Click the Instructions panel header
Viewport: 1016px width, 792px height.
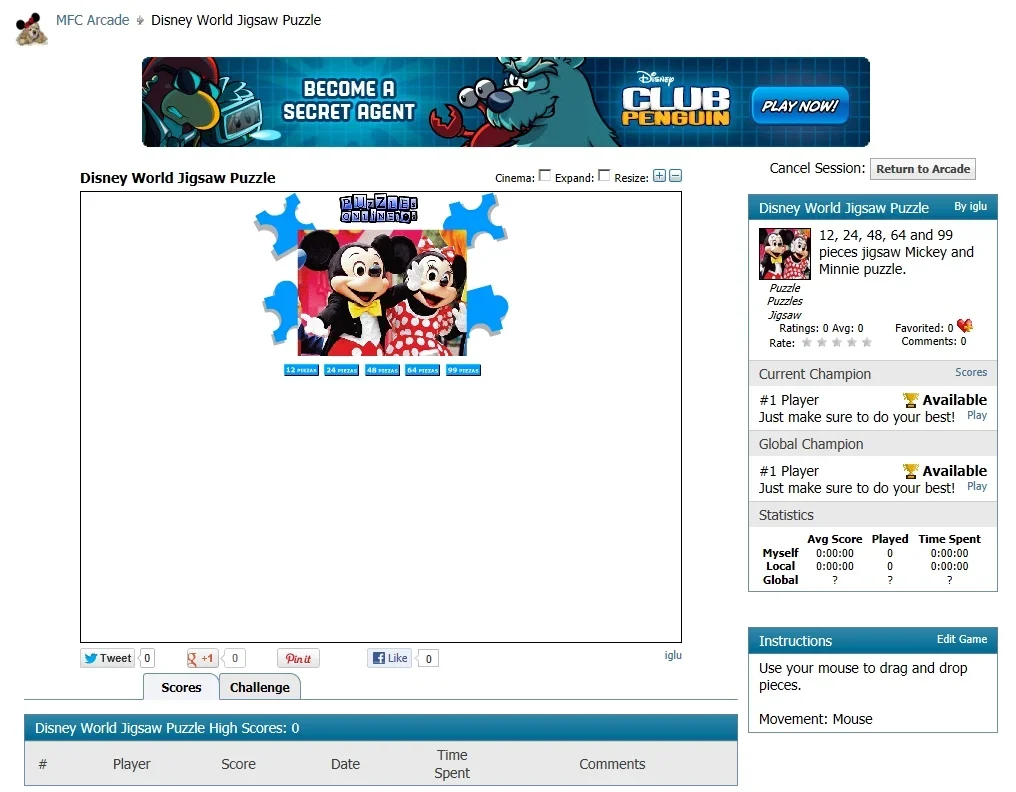[873, 640]
